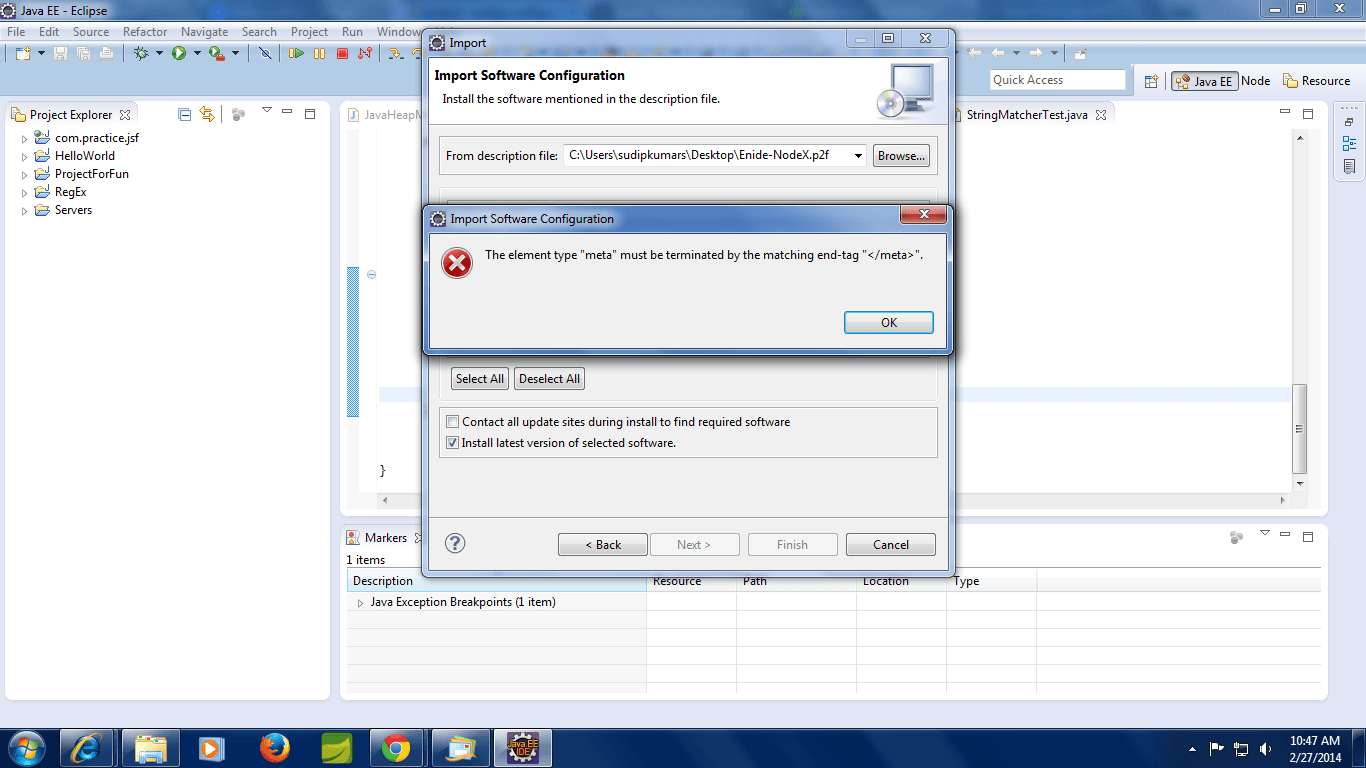Click the Save toolbar icon
1366x768 pixels.
tap(61, 53)
